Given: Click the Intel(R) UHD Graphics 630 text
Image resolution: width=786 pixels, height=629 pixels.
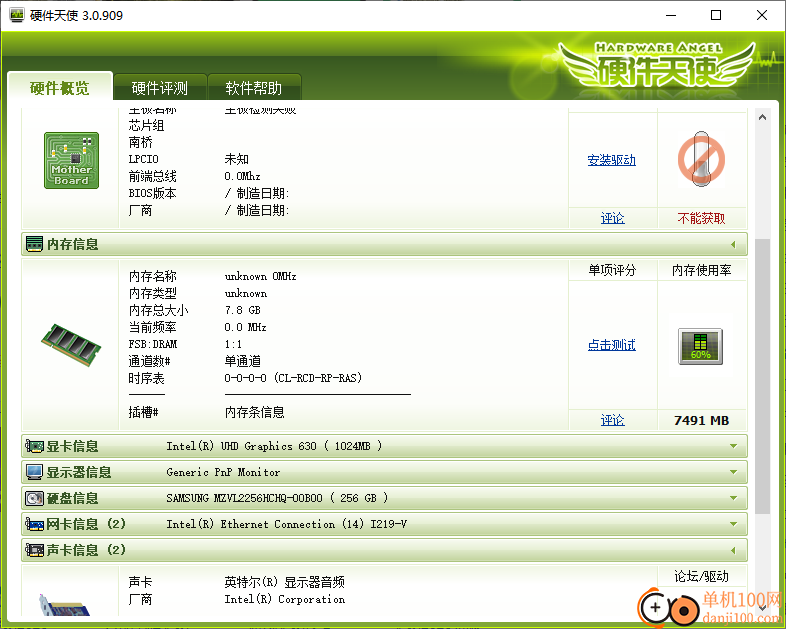Looking at the screenshot, I should tap(274, 446).
